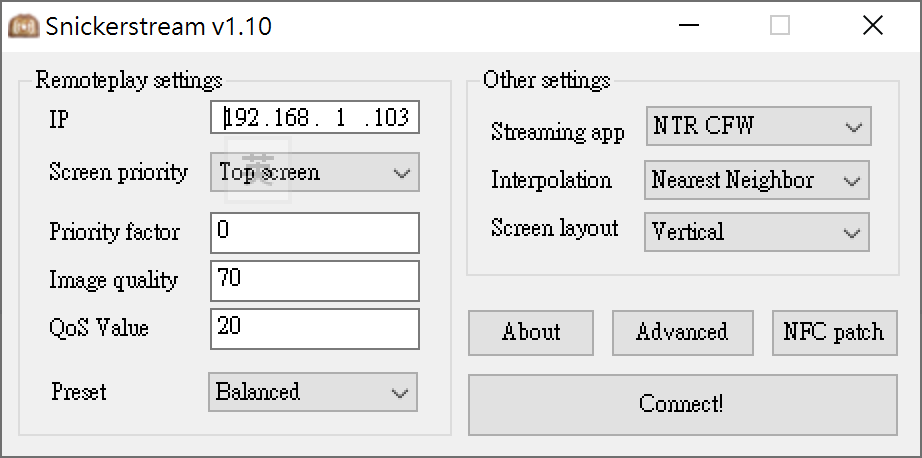Click the Screen priority label

click(x=118, y=173)
